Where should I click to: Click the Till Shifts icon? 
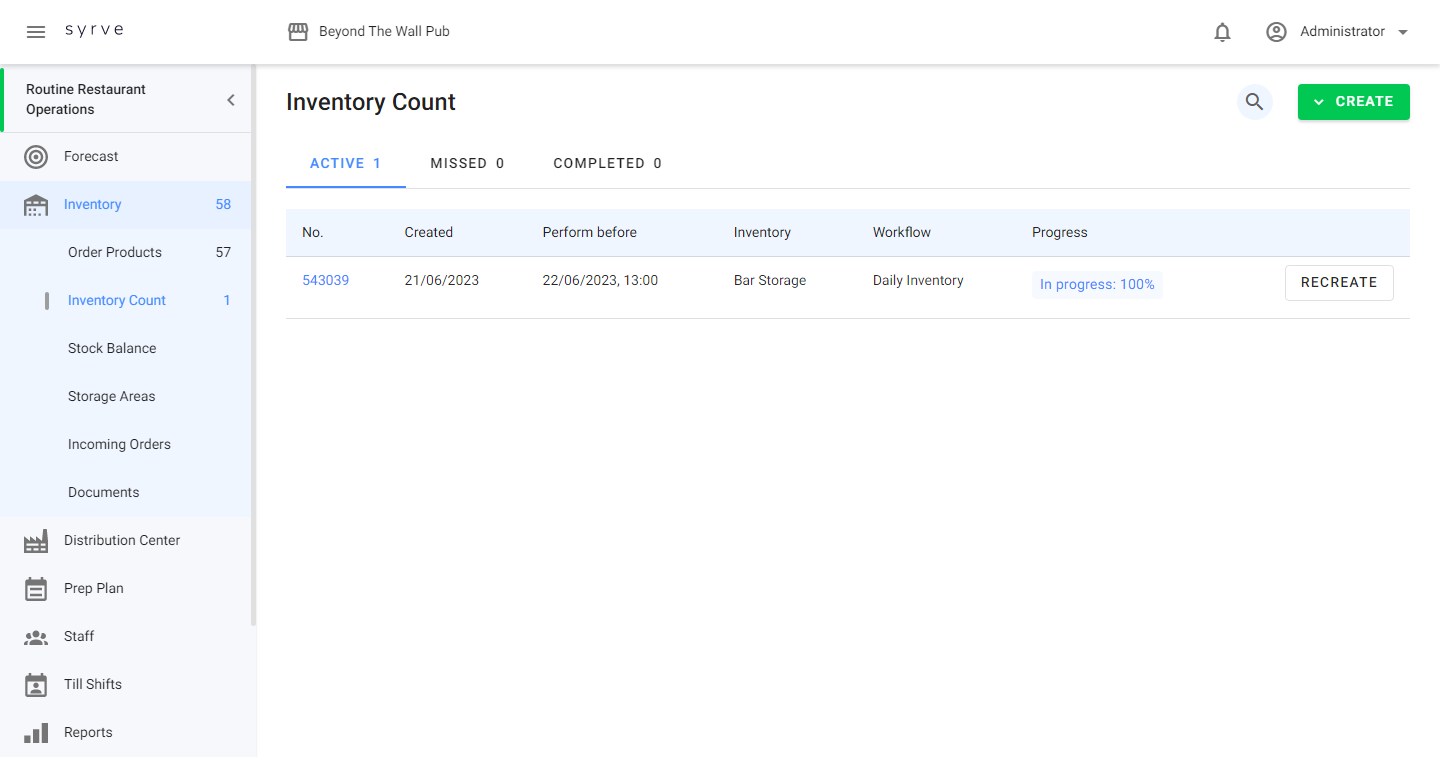pos(36,685)
